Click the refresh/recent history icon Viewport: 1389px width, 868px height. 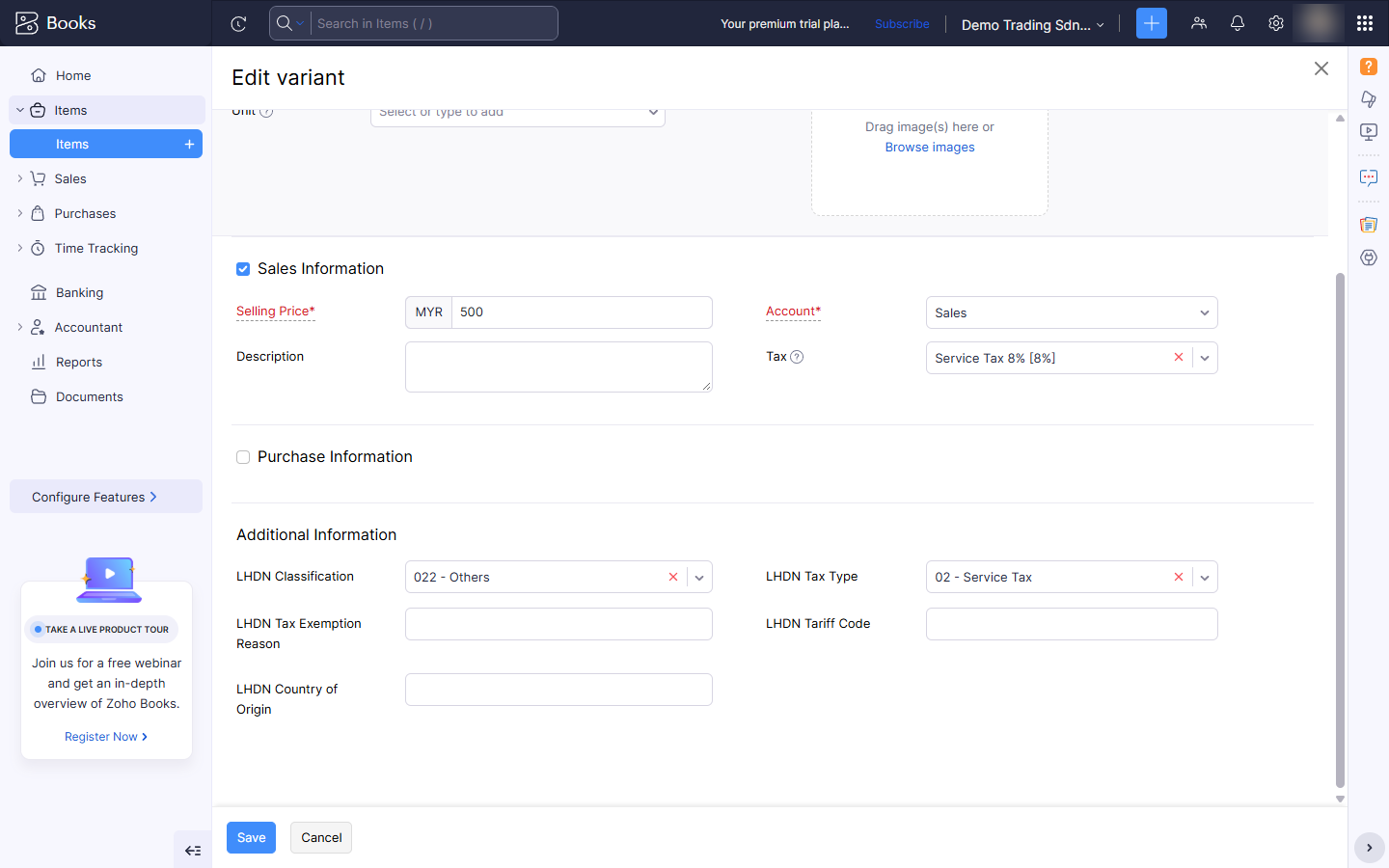238,24
